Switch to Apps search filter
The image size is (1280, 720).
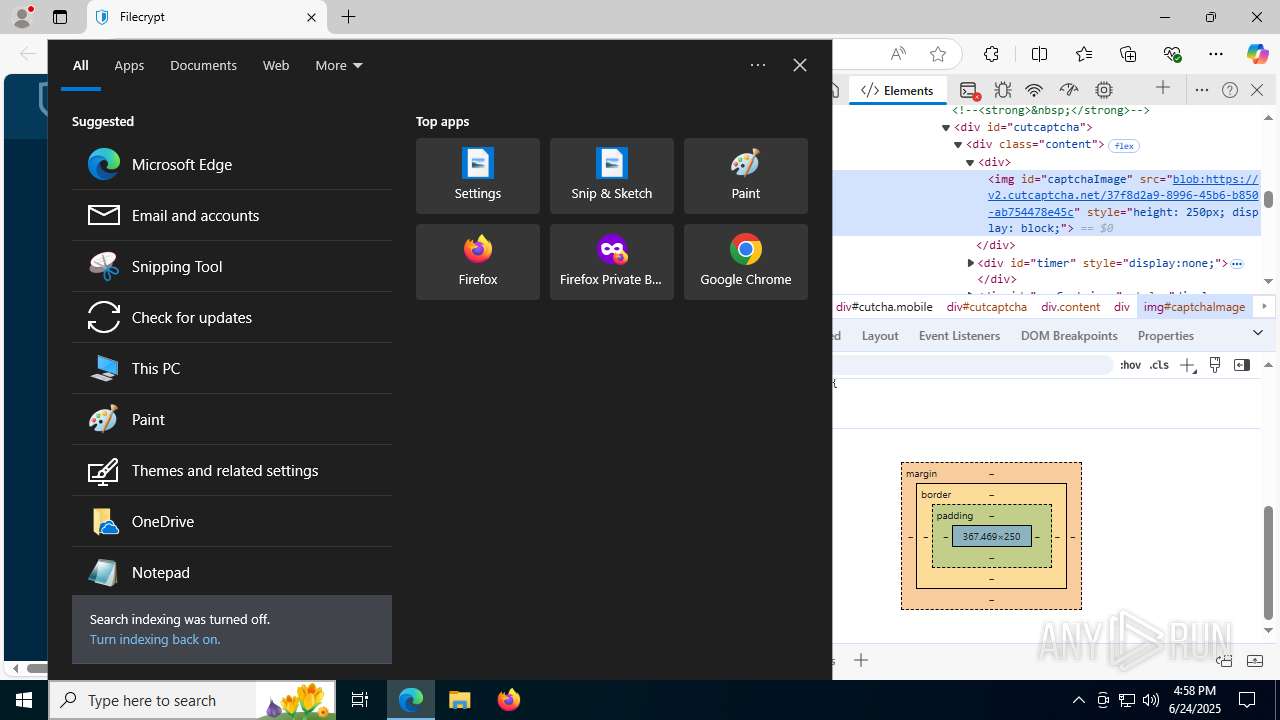tap(129, 65)
